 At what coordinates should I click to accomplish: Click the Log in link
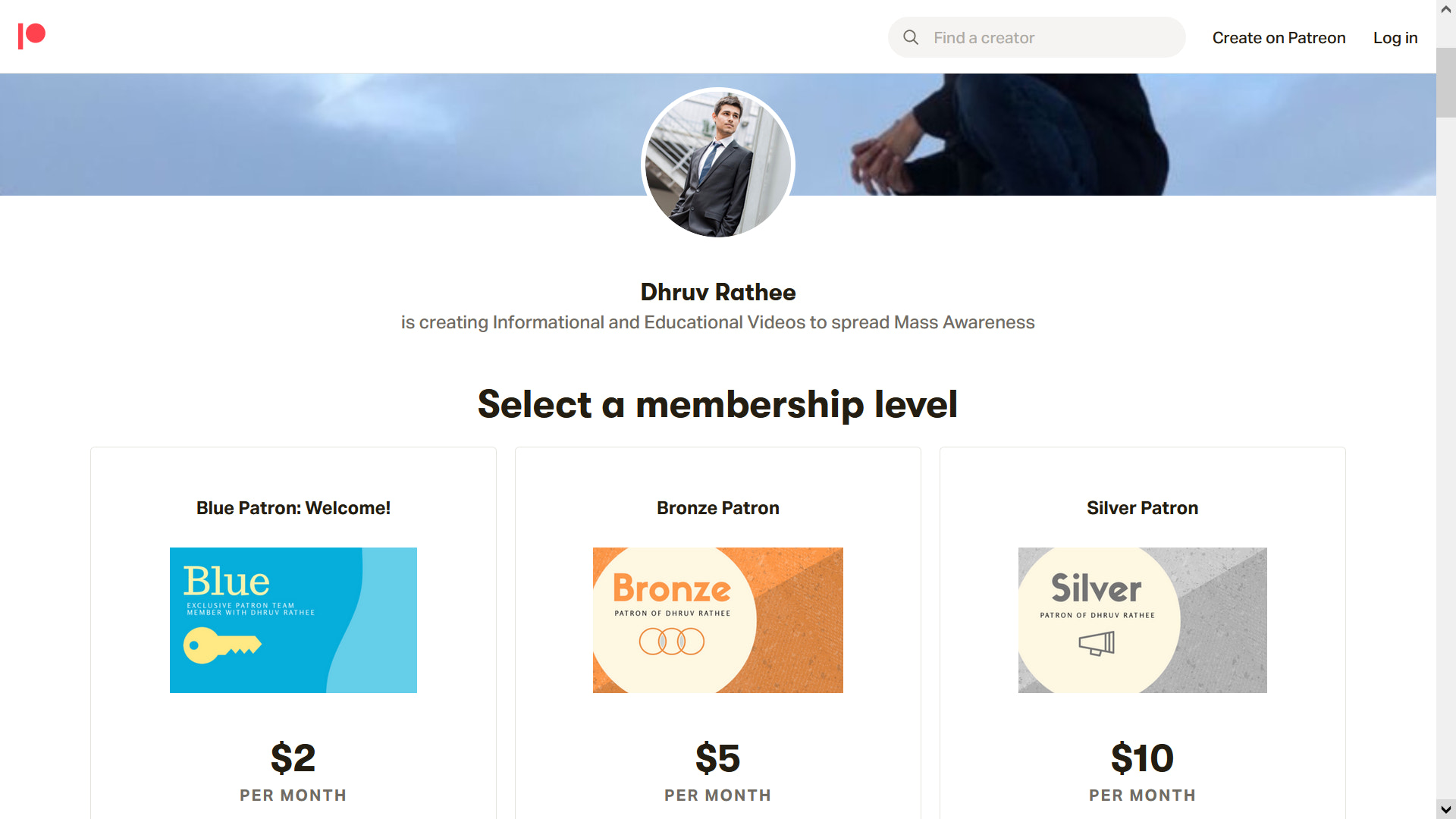coord(1395,38)
